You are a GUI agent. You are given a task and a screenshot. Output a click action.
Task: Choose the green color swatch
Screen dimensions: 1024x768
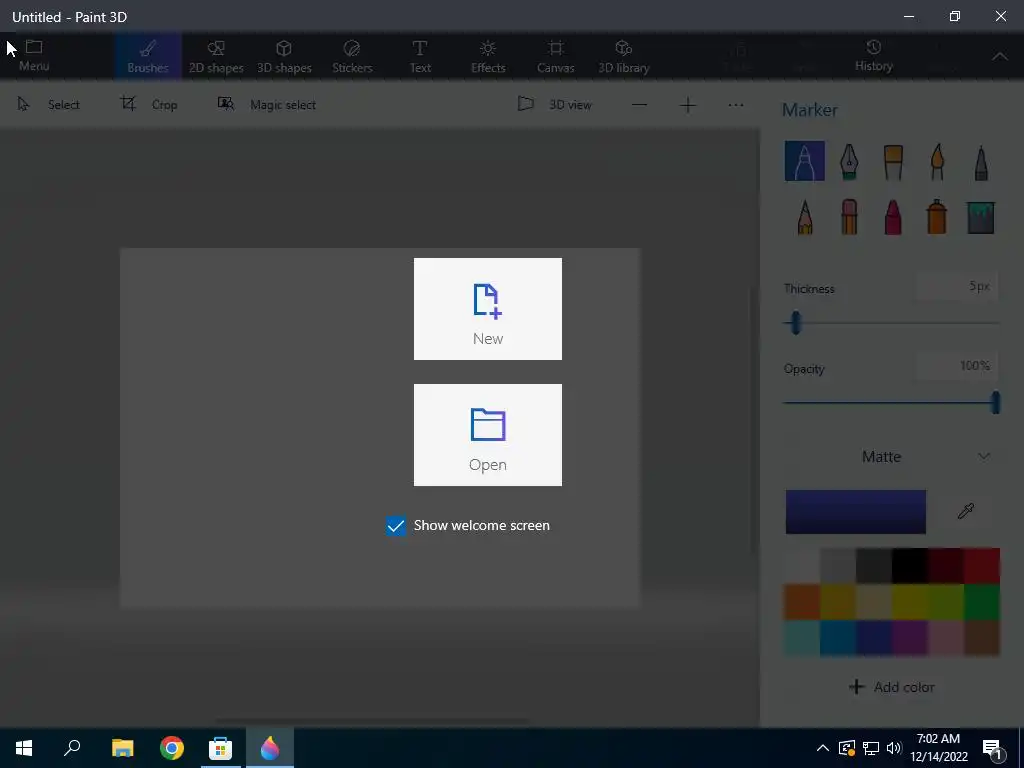tap(982, 601)
